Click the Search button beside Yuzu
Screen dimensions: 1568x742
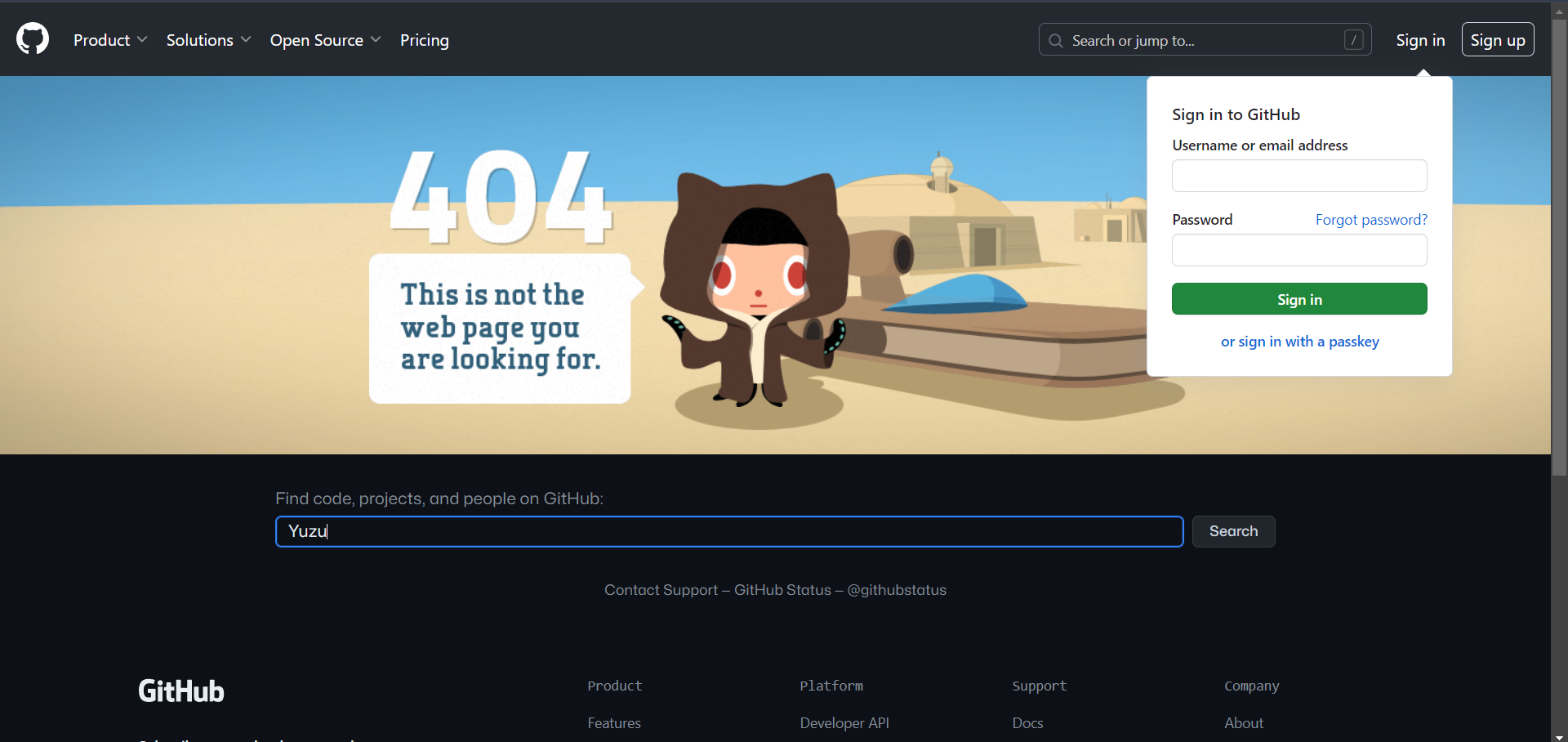1233,531
